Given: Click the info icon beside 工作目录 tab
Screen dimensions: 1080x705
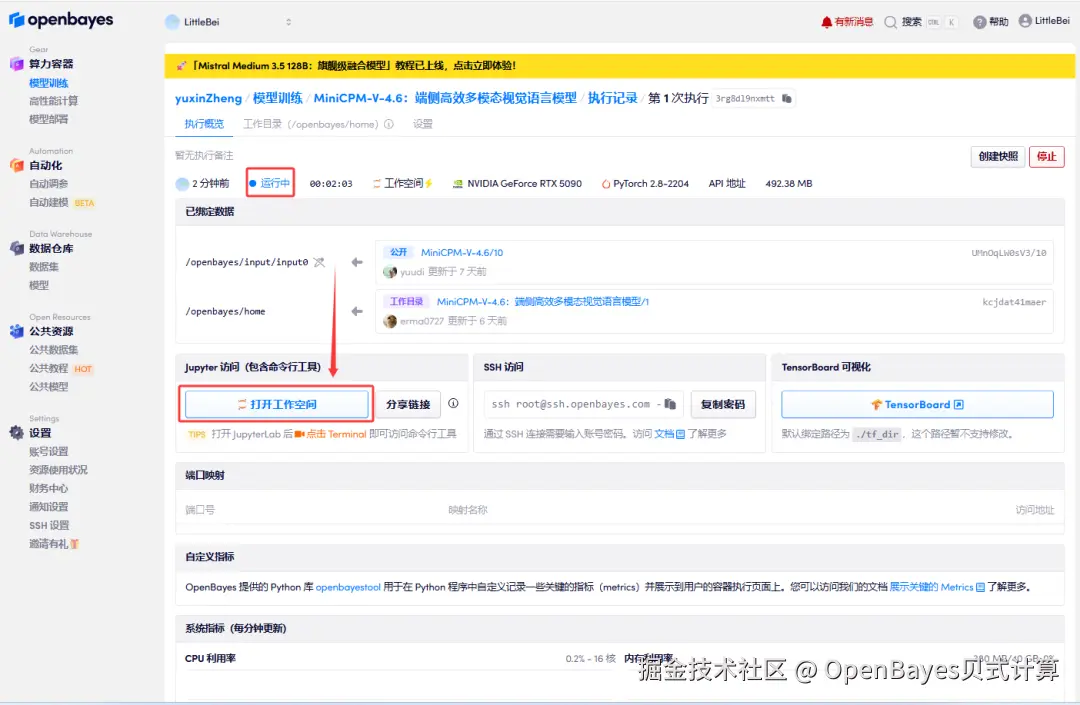Looking at the screenshot, I should tap(388, 124).
